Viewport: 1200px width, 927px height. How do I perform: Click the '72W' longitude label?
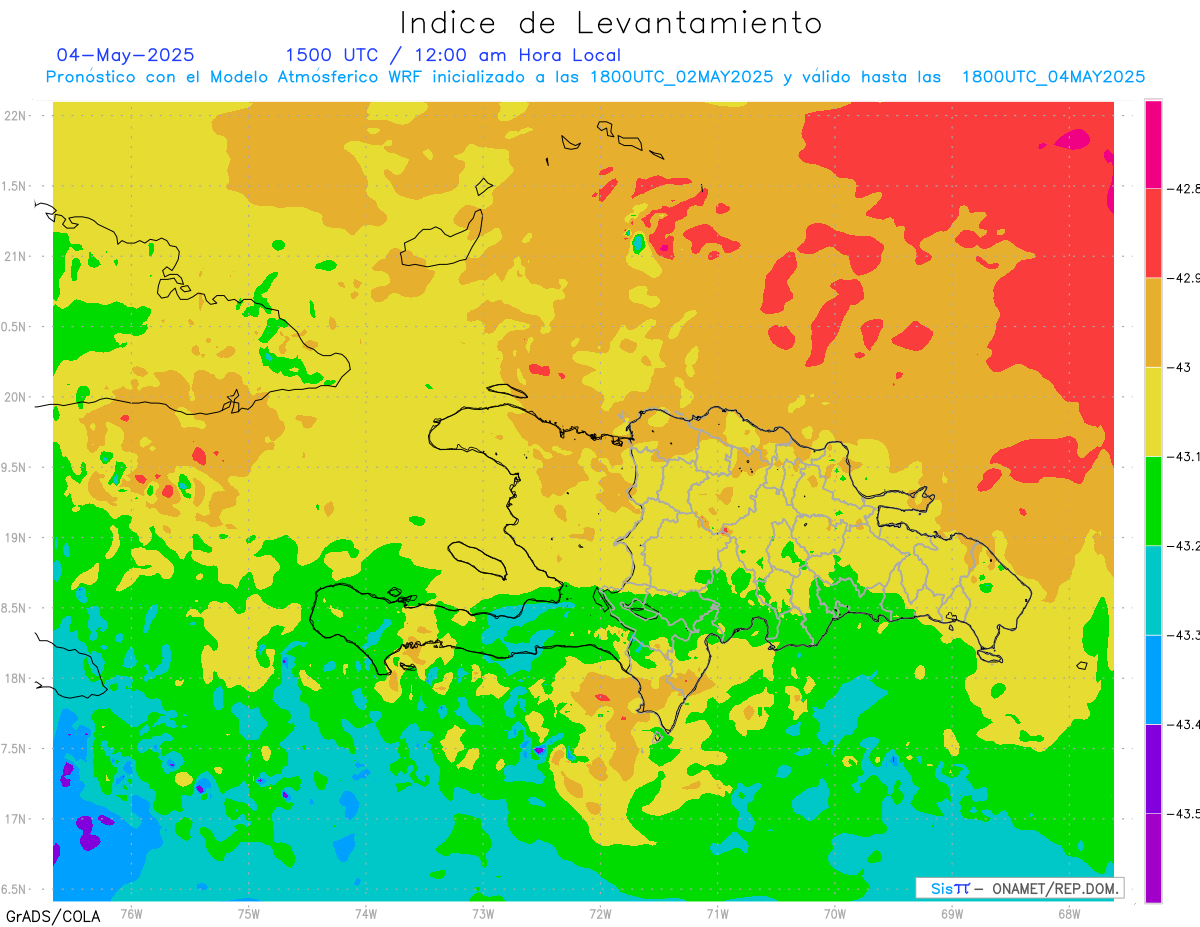tap(600, 914)
